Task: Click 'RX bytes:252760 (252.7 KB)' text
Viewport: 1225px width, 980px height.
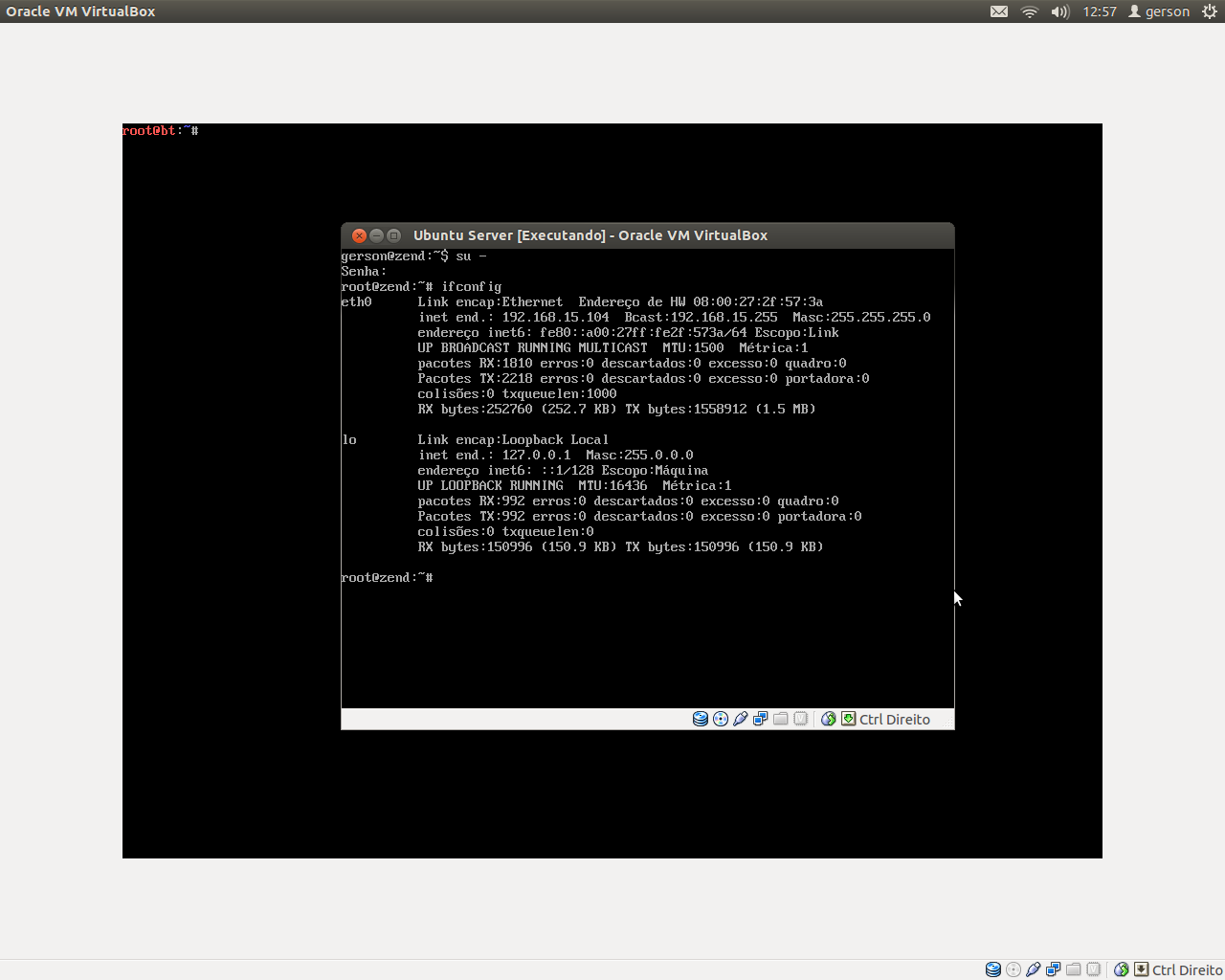Action: pyautogui.click(x=517, y=410)
